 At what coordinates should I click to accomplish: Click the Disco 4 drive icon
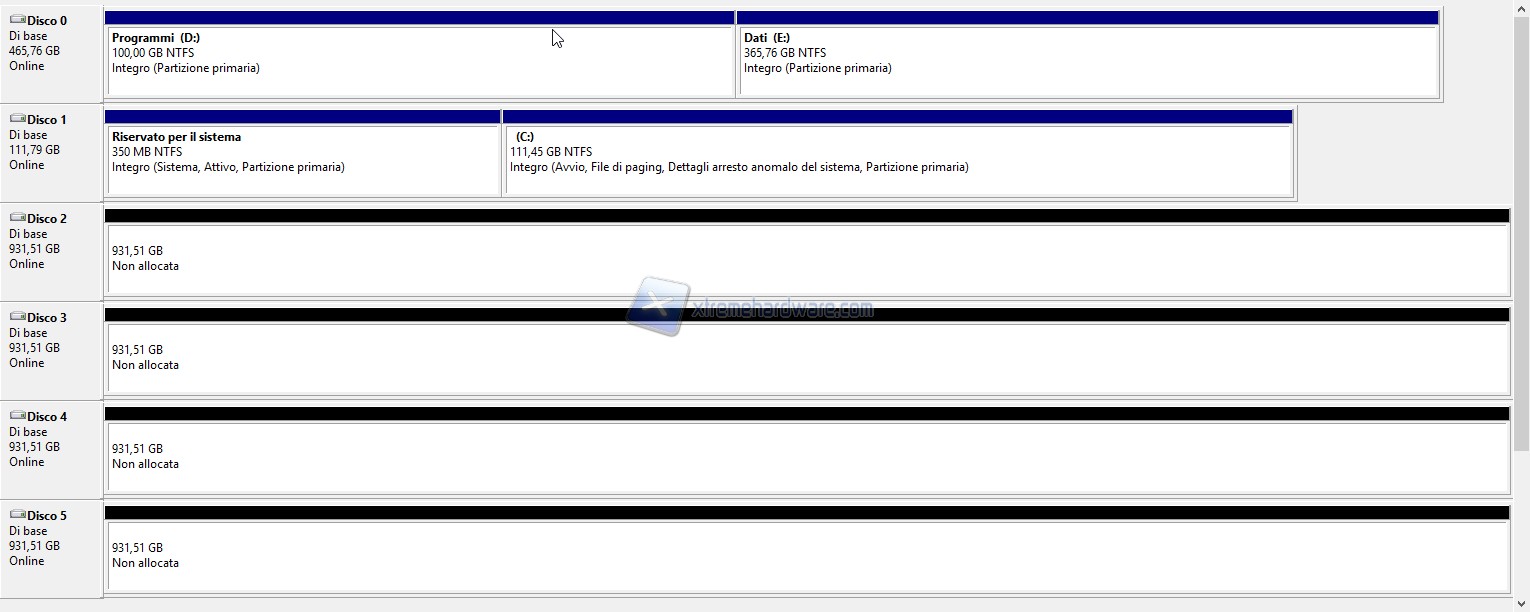pyautogui.click(x=17, y=416)
